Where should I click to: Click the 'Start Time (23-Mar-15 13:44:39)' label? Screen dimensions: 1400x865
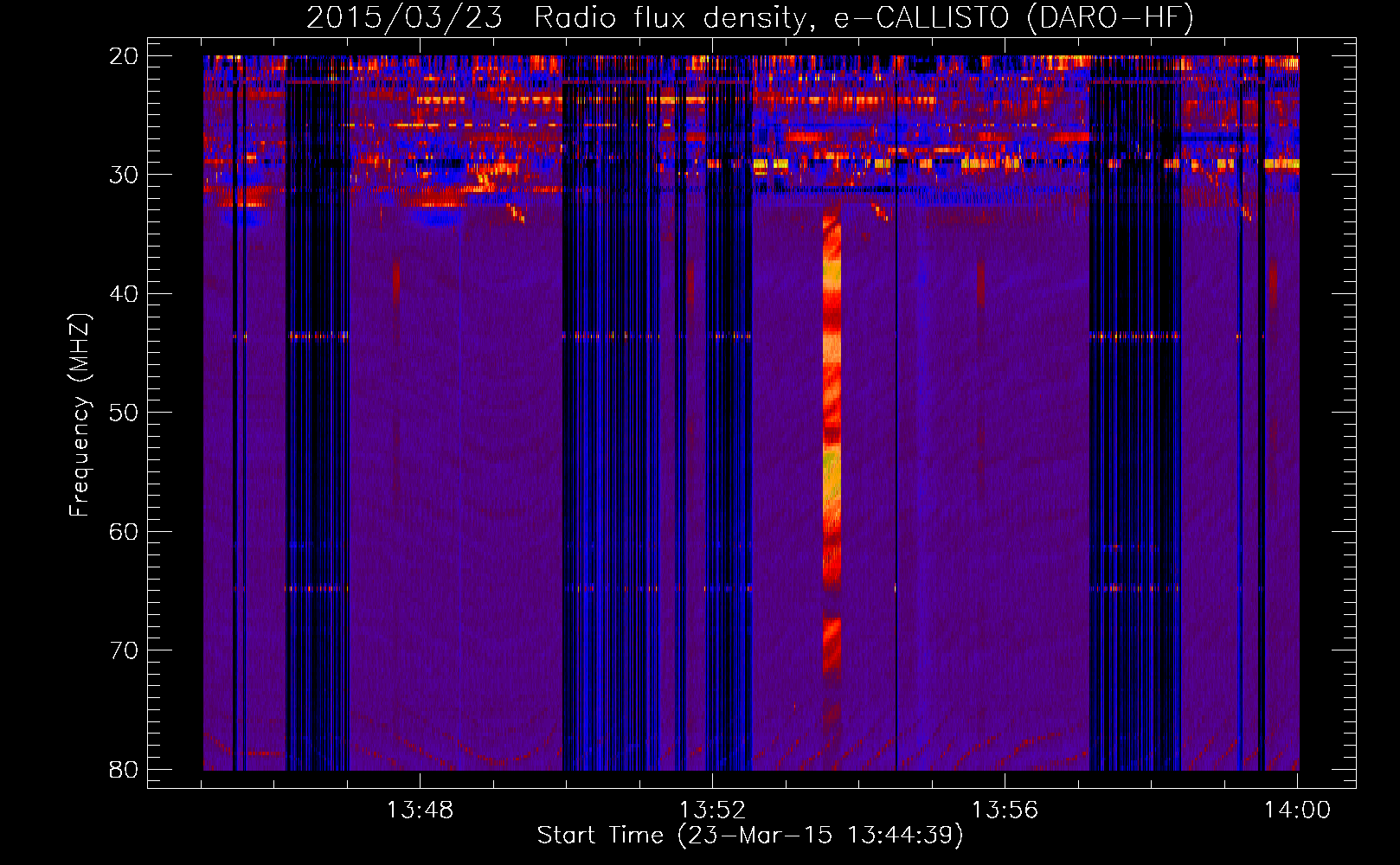click(750, 836)
